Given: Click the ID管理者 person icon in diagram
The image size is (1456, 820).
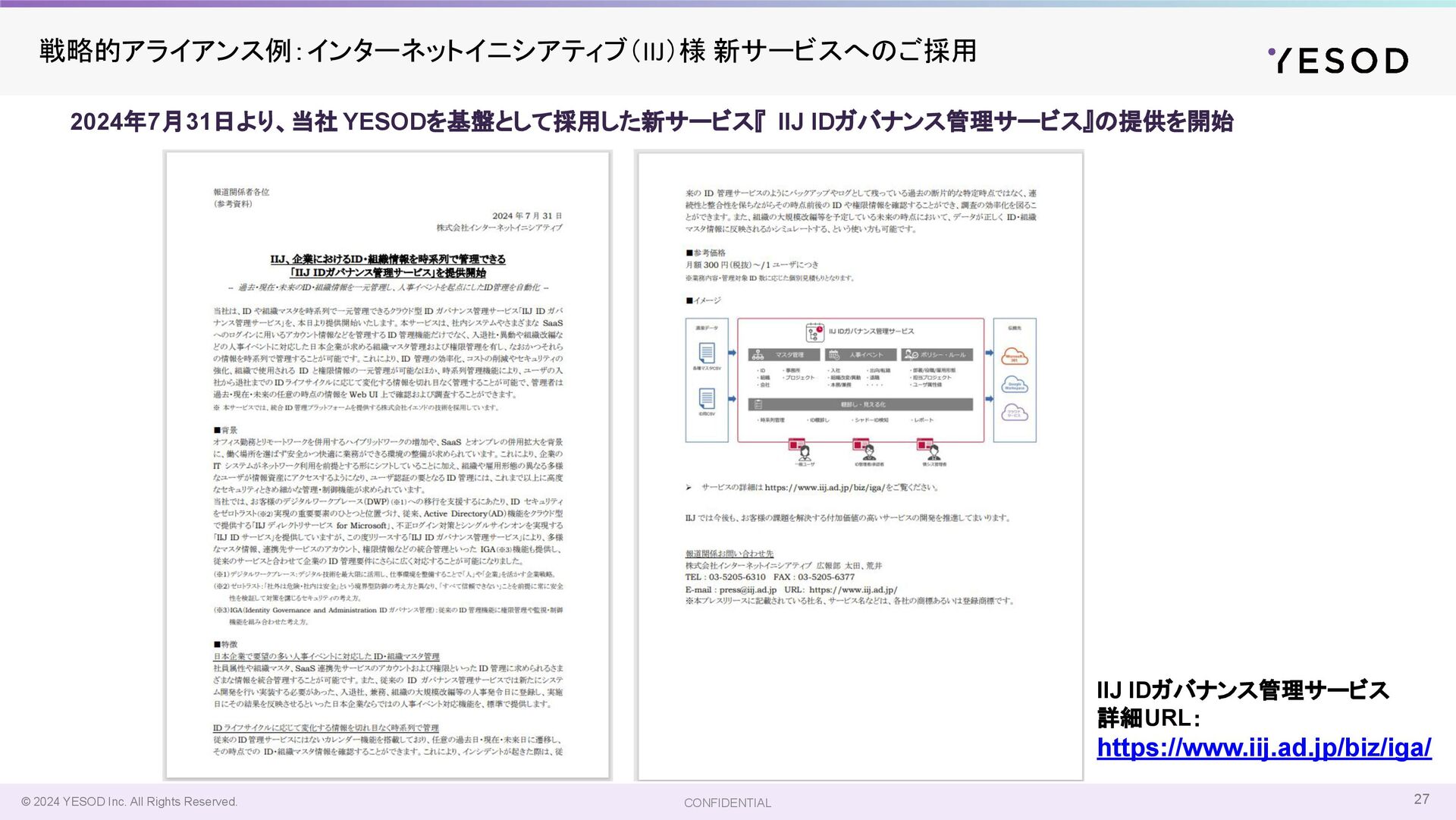Looking at the screenshot, I should coord(869,452).
